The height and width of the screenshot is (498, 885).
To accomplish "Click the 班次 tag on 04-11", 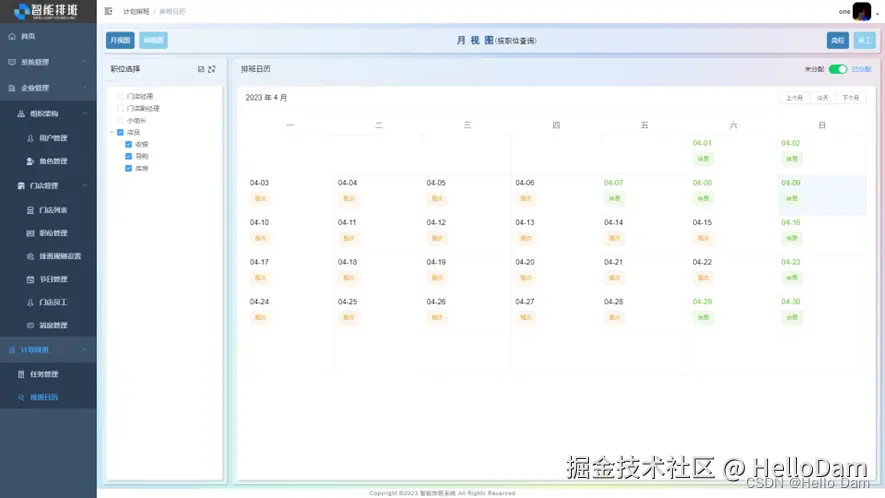I will coord(349,238).
